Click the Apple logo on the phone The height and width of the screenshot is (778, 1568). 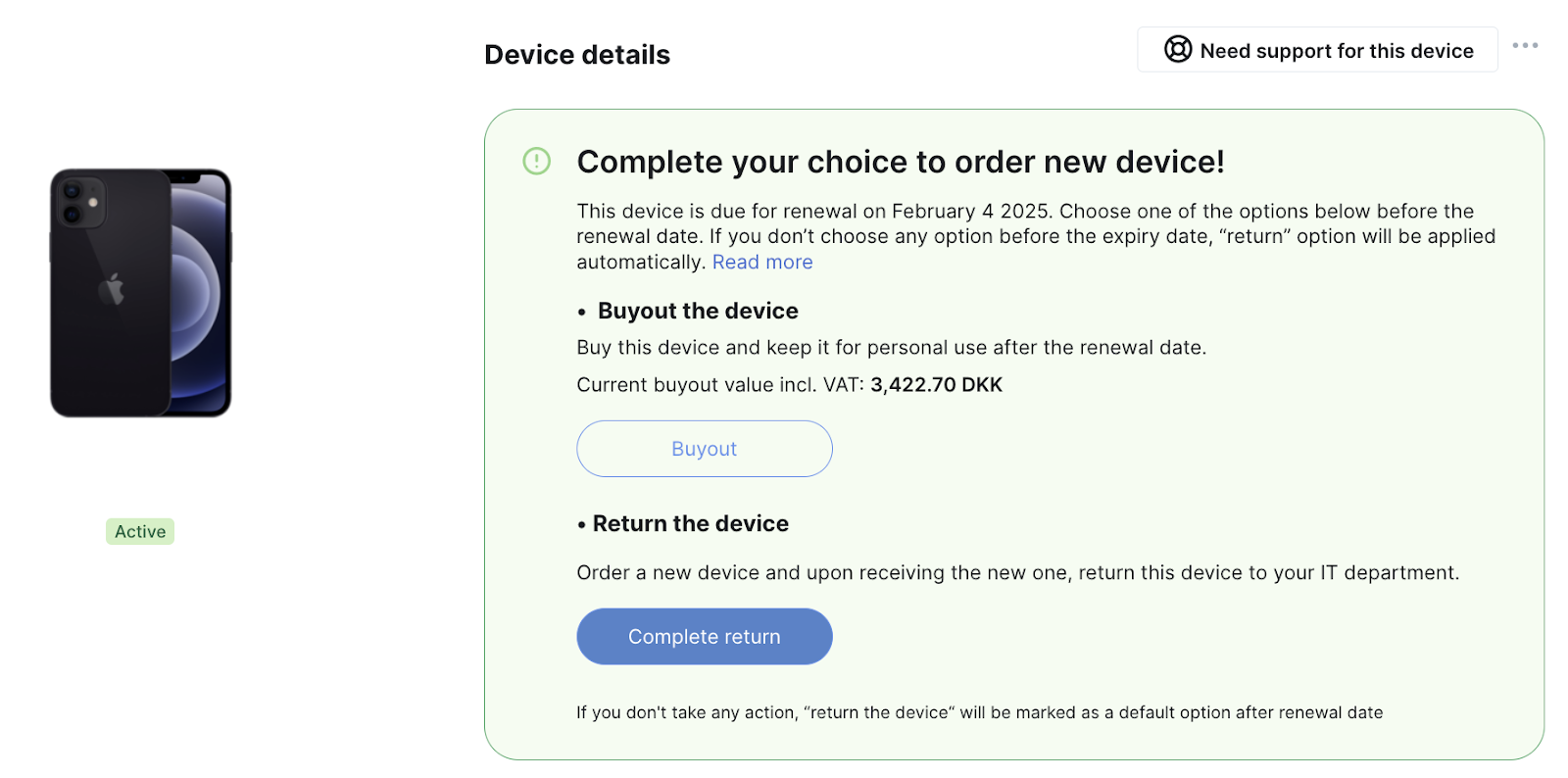tap(112, 289)
